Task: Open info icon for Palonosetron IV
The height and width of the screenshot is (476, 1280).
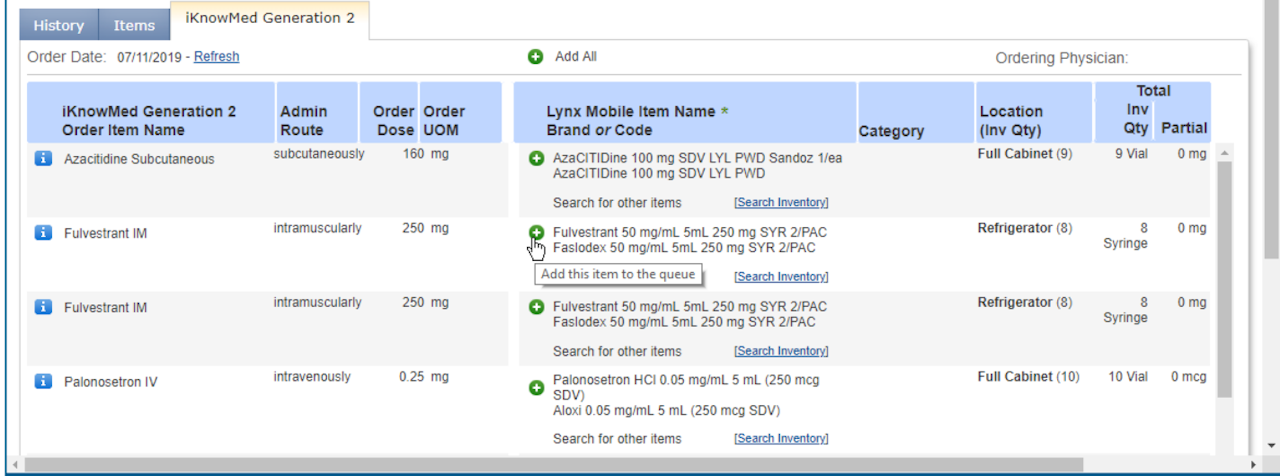Action: [43, 381]
